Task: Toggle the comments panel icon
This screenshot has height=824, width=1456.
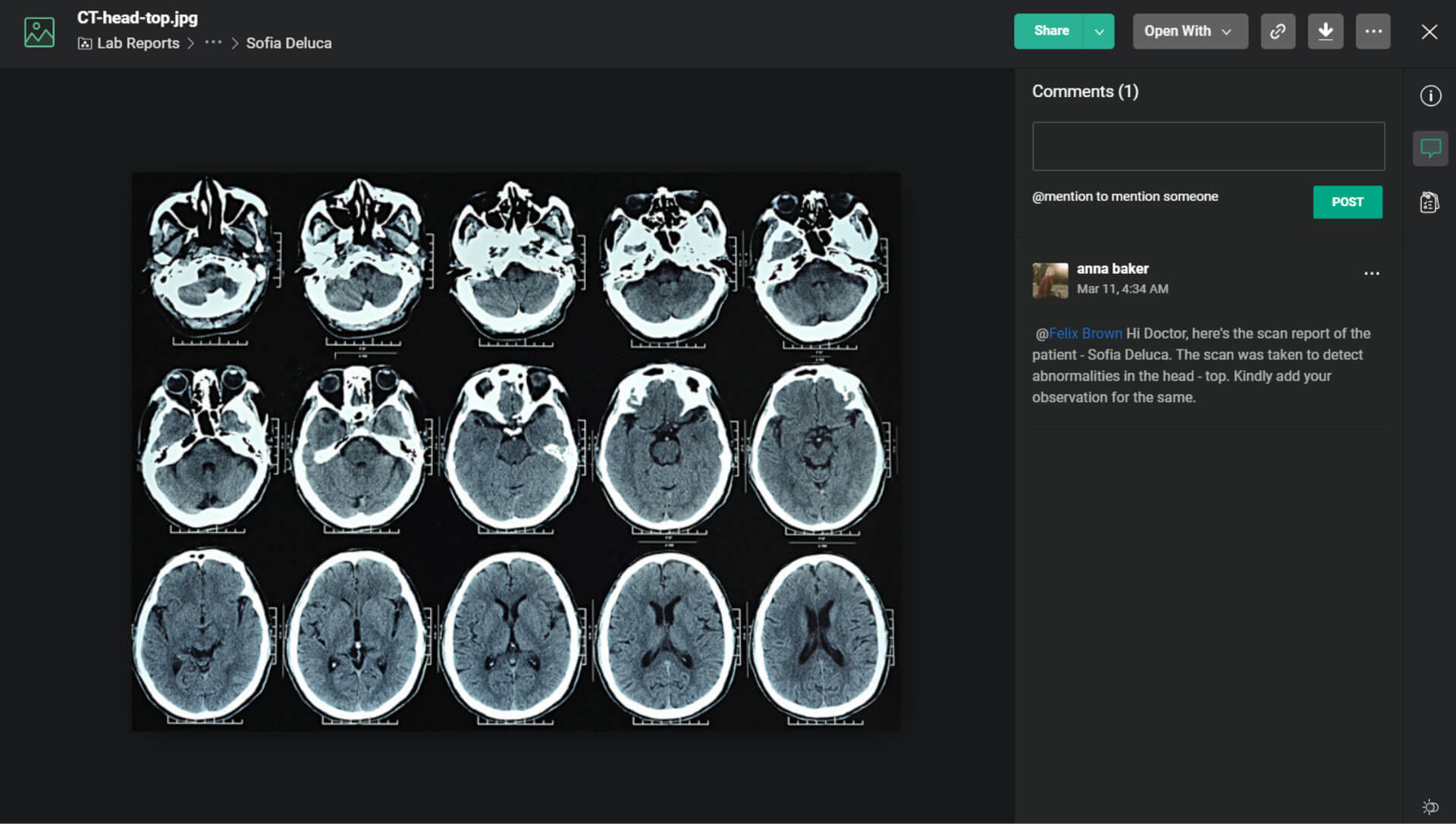Action: 1430,148
